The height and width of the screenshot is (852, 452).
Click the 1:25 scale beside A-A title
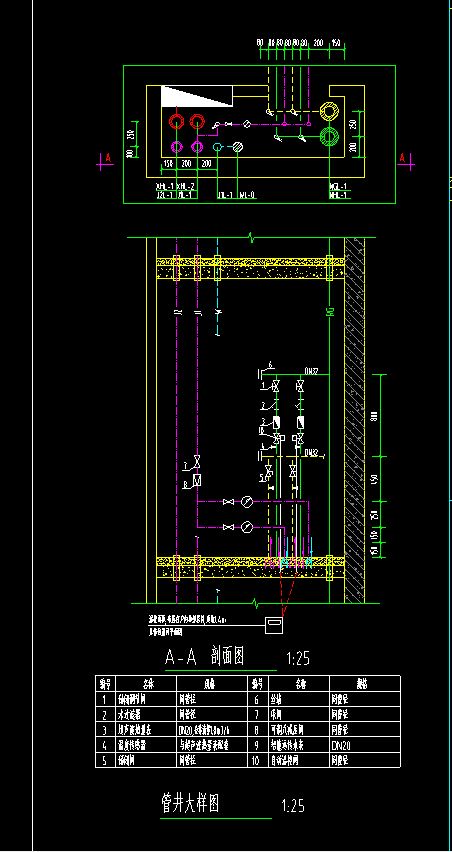click(298, 659)
